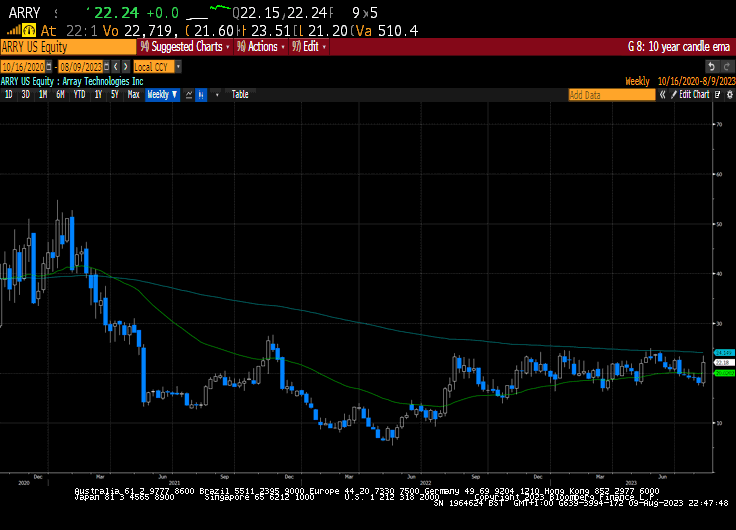Select the candlestick chart type icon
The image size is (736, 530).
(x=201, y=95)
